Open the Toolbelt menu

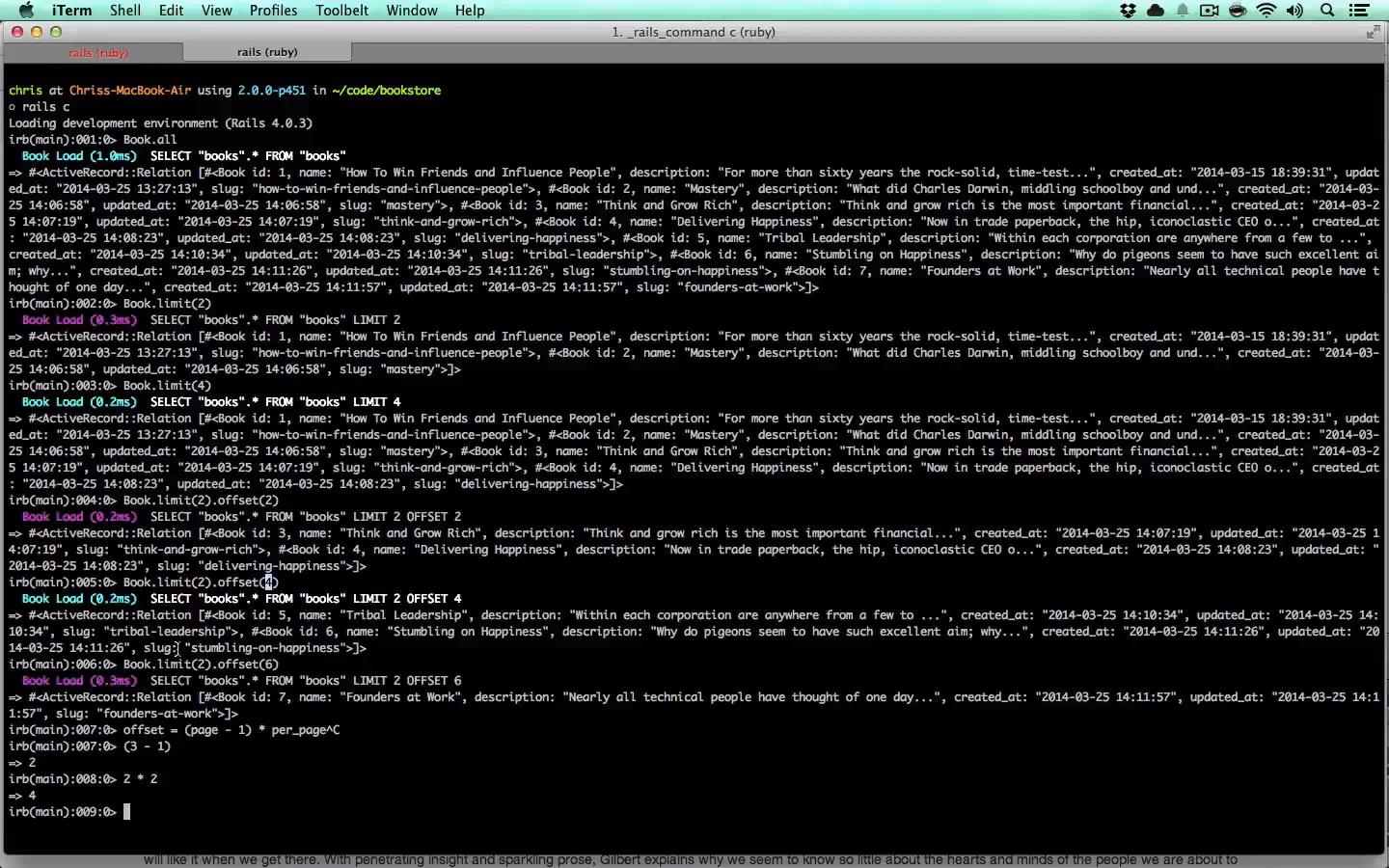tap(341, 11)
